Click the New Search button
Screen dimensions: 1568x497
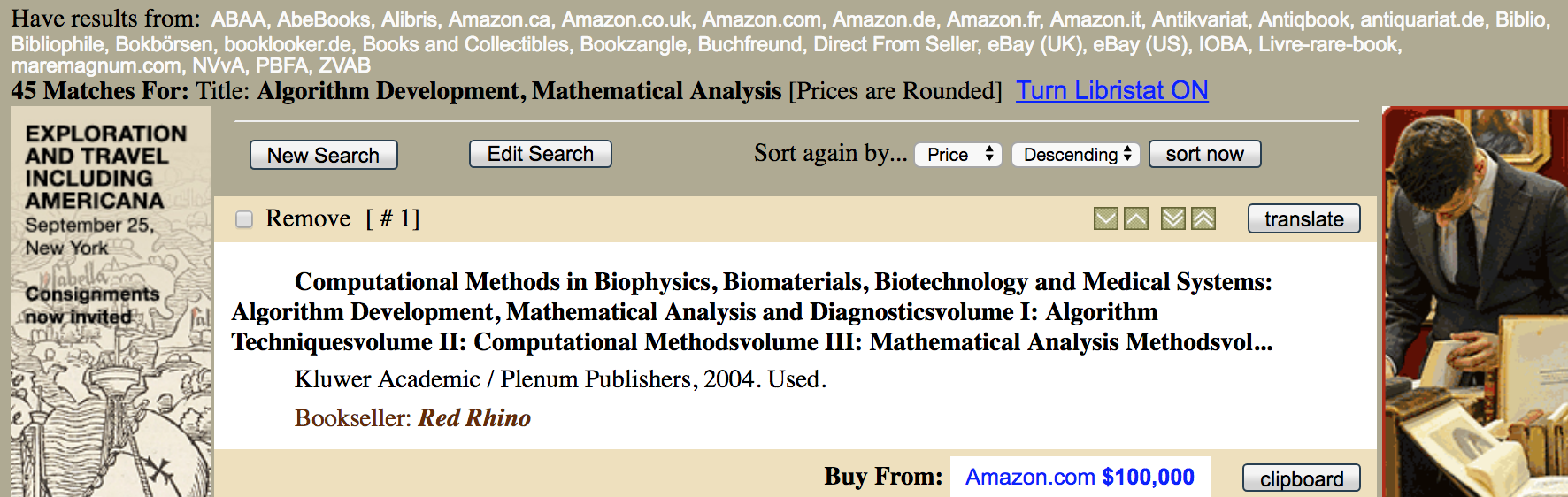[323, 155]
